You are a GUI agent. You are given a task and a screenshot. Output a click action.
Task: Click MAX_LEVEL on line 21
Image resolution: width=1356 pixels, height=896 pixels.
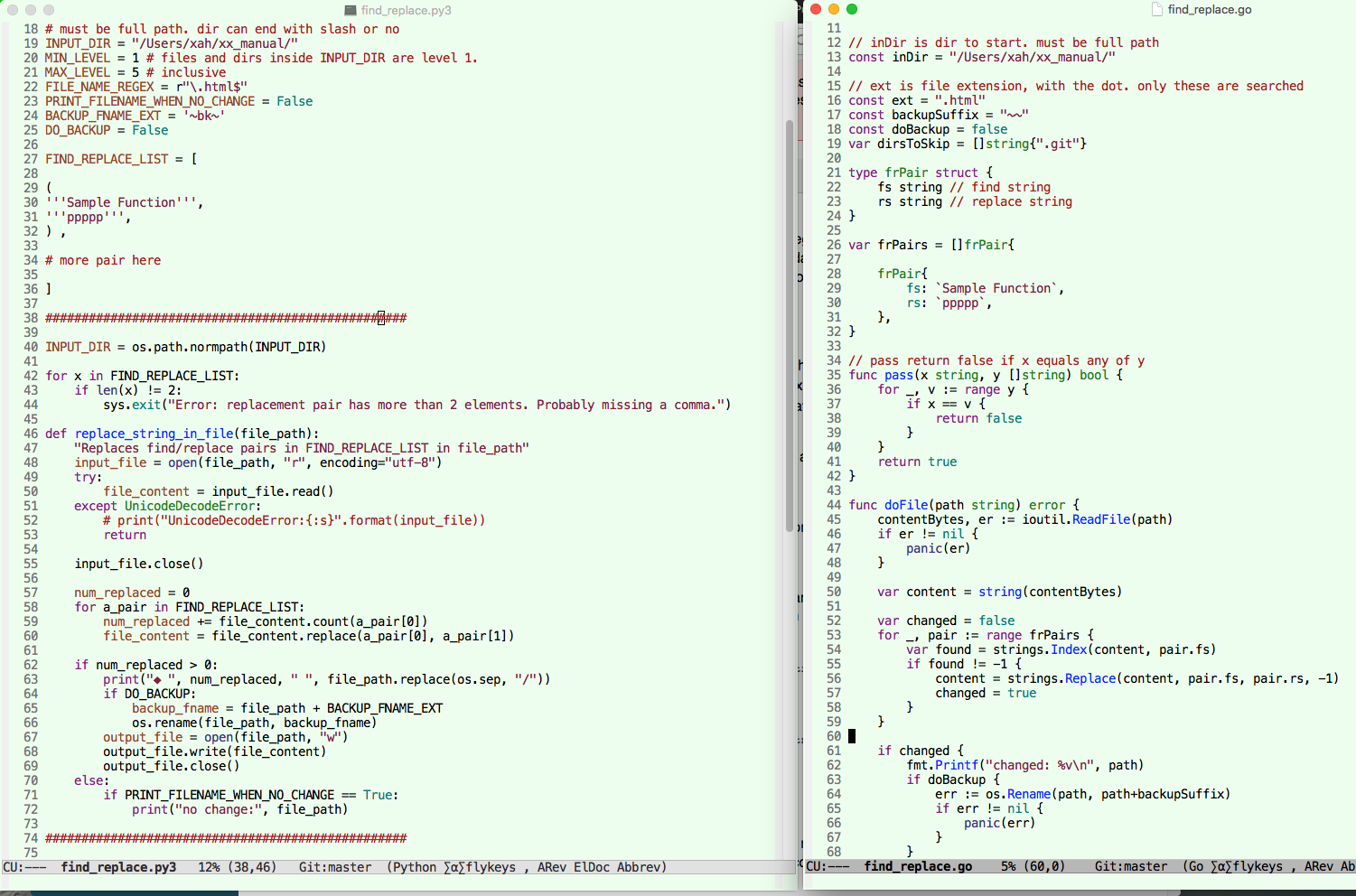tap(78, 72)
